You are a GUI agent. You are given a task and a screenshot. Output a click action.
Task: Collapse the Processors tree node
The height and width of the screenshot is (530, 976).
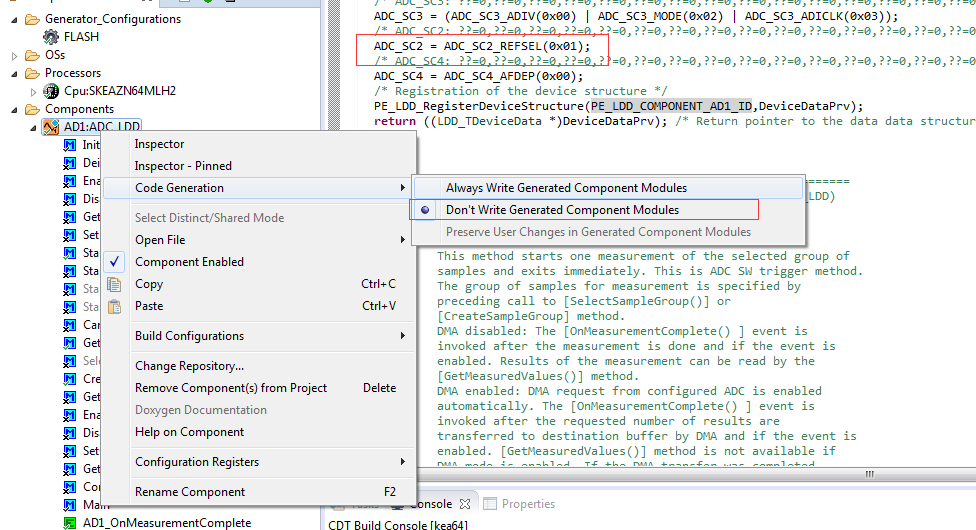click(x=14, y=74)
